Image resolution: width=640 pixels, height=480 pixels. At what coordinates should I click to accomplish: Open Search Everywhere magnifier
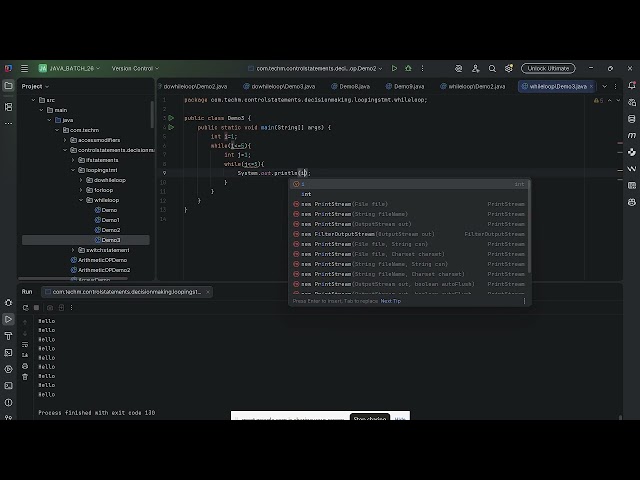point(492,69)
